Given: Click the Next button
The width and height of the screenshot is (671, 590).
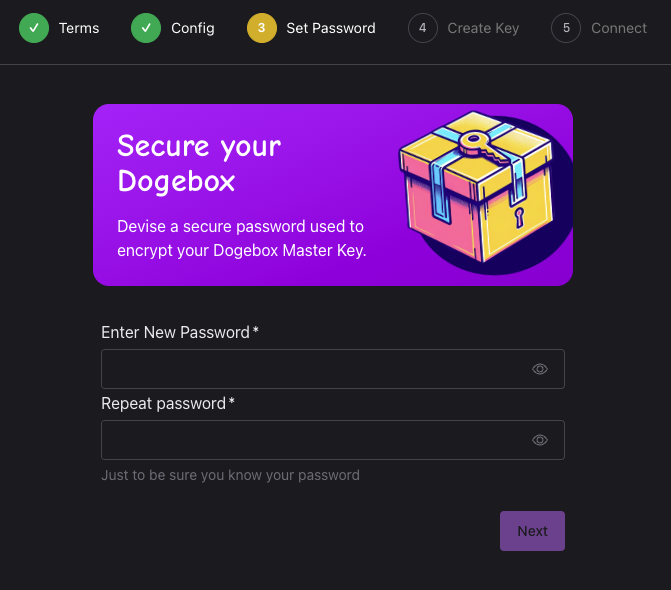Looking at the screenshot, I should pos(532,531).
